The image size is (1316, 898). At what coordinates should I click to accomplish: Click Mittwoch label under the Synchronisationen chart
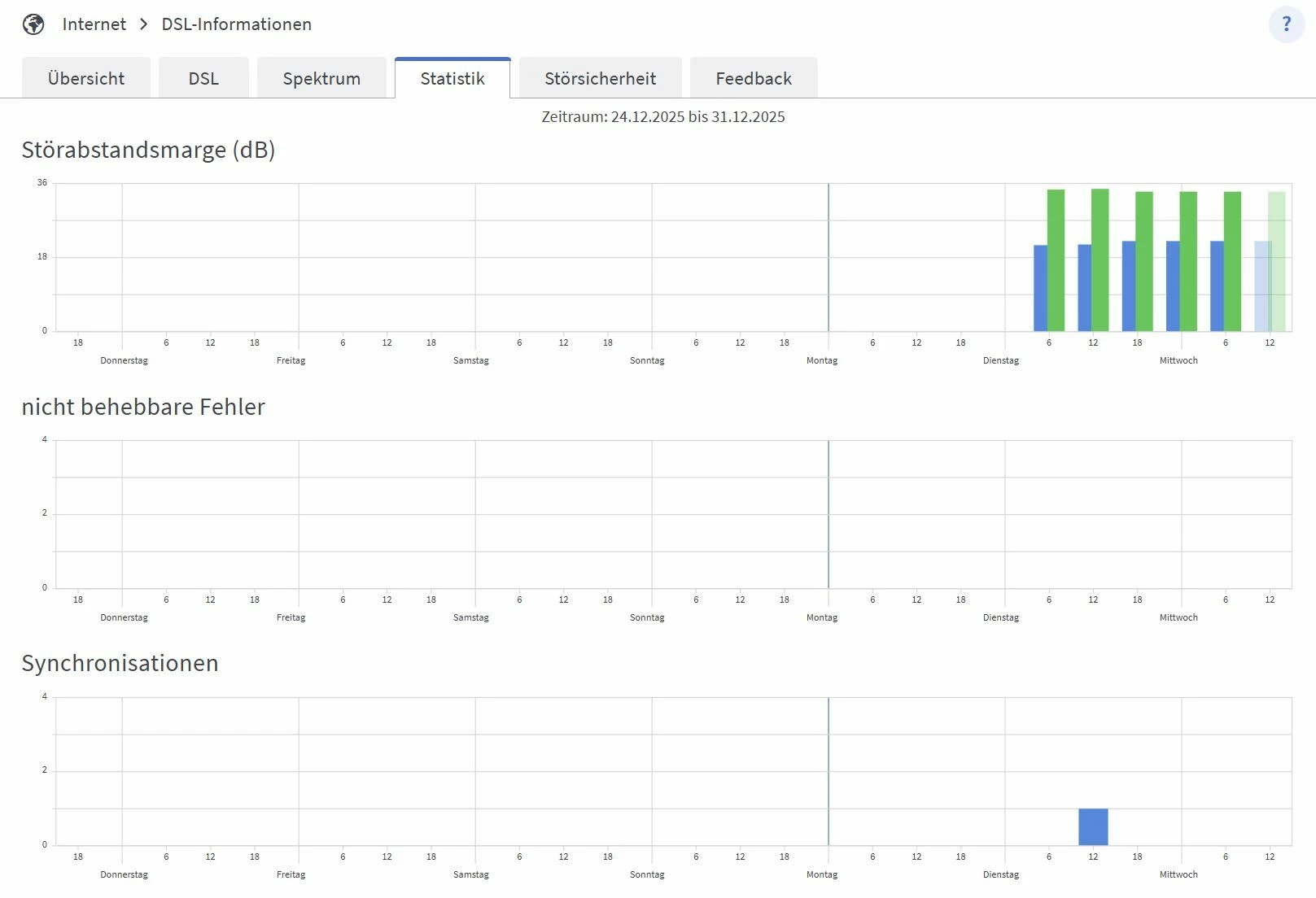pyautogui.click(x=1178, y=874)
